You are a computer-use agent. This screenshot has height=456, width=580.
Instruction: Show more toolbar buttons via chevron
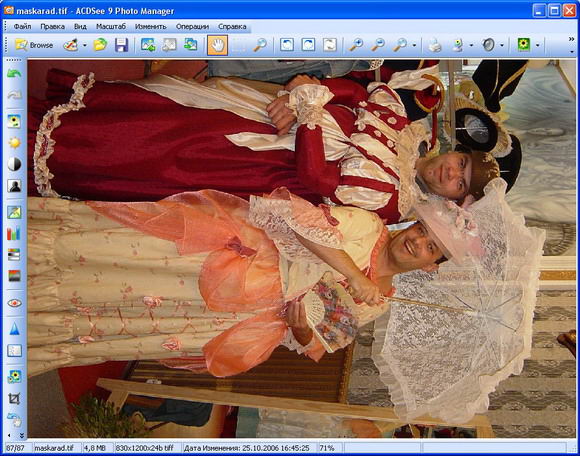[571, 39]
